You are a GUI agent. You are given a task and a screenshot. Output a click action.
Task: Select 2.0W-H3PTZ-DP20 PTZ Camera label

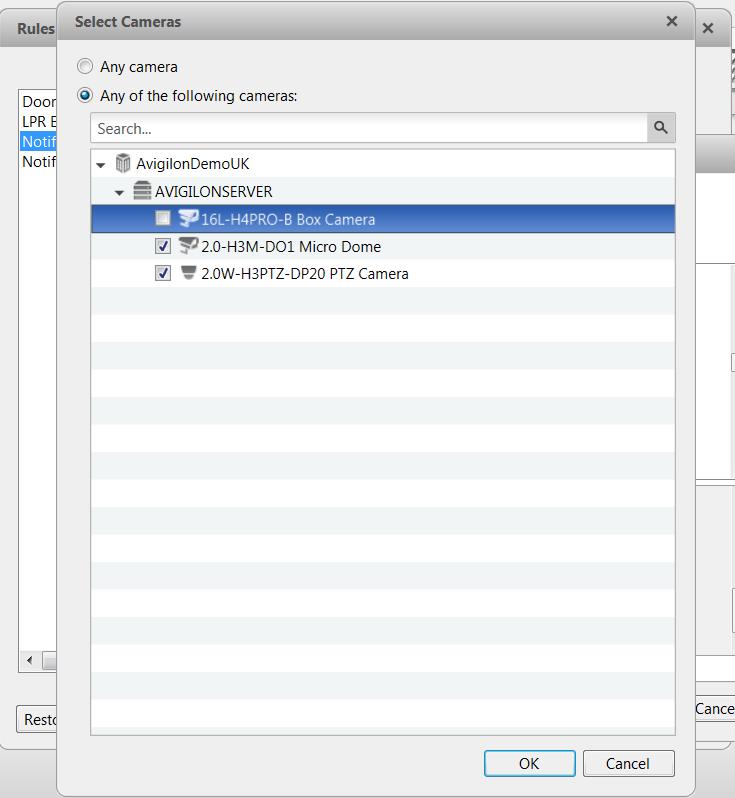click(305, 274)
